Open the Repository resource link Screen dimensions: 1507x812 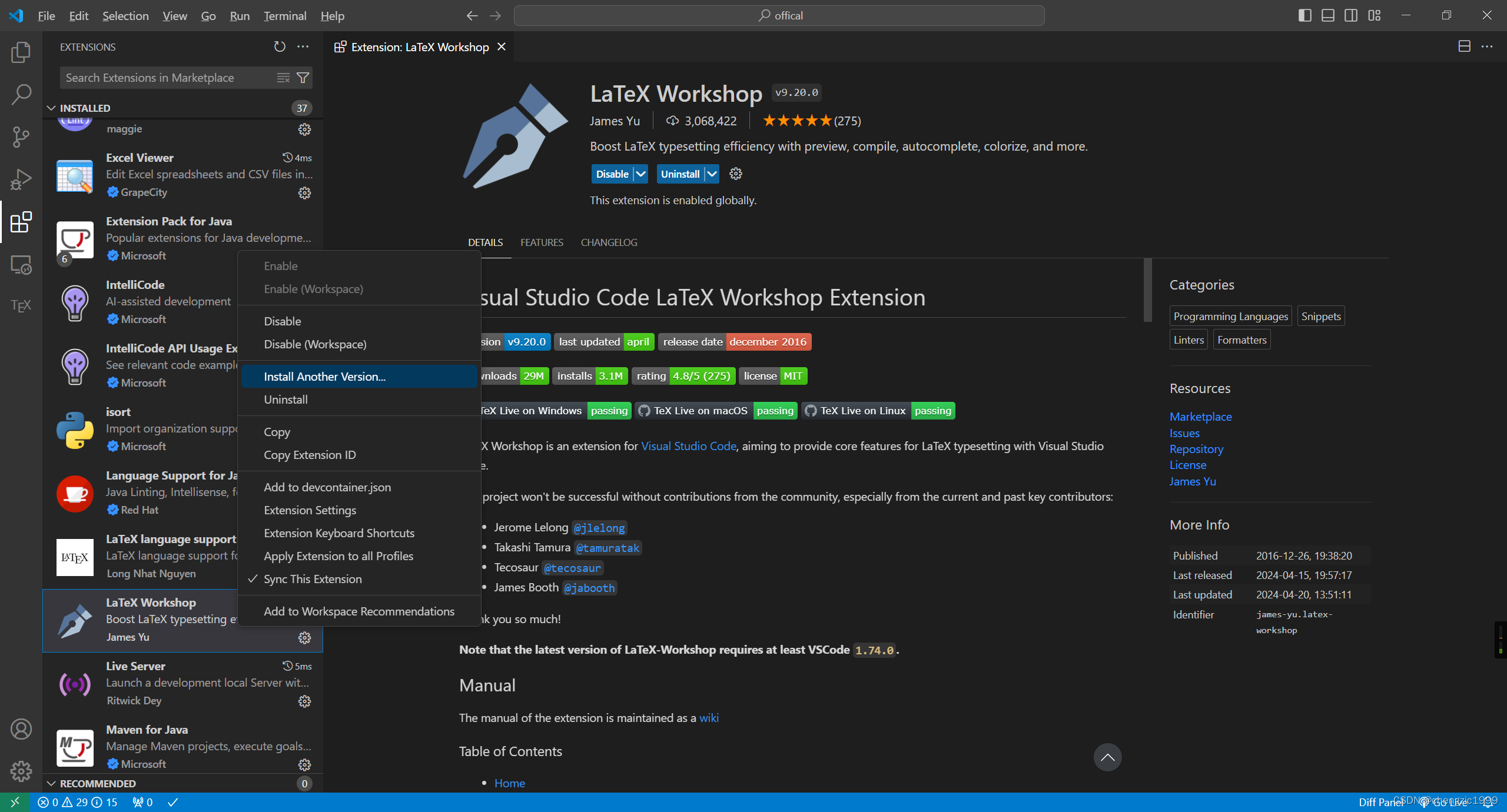click(x=1196, y=449)
